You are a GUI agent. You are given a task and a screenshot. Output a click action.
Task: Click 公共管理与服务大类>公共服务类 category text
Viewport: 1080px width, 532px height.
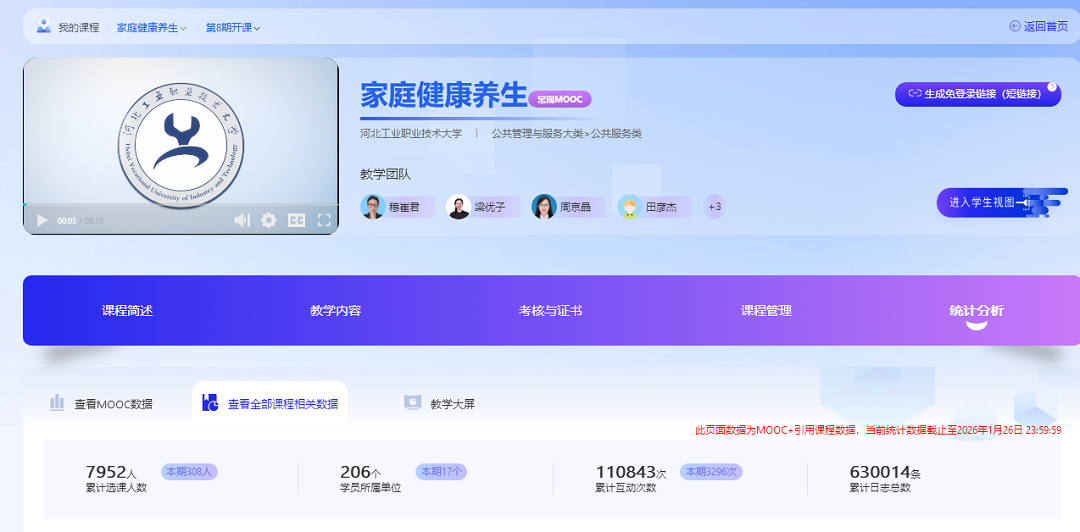click(566, 134)
